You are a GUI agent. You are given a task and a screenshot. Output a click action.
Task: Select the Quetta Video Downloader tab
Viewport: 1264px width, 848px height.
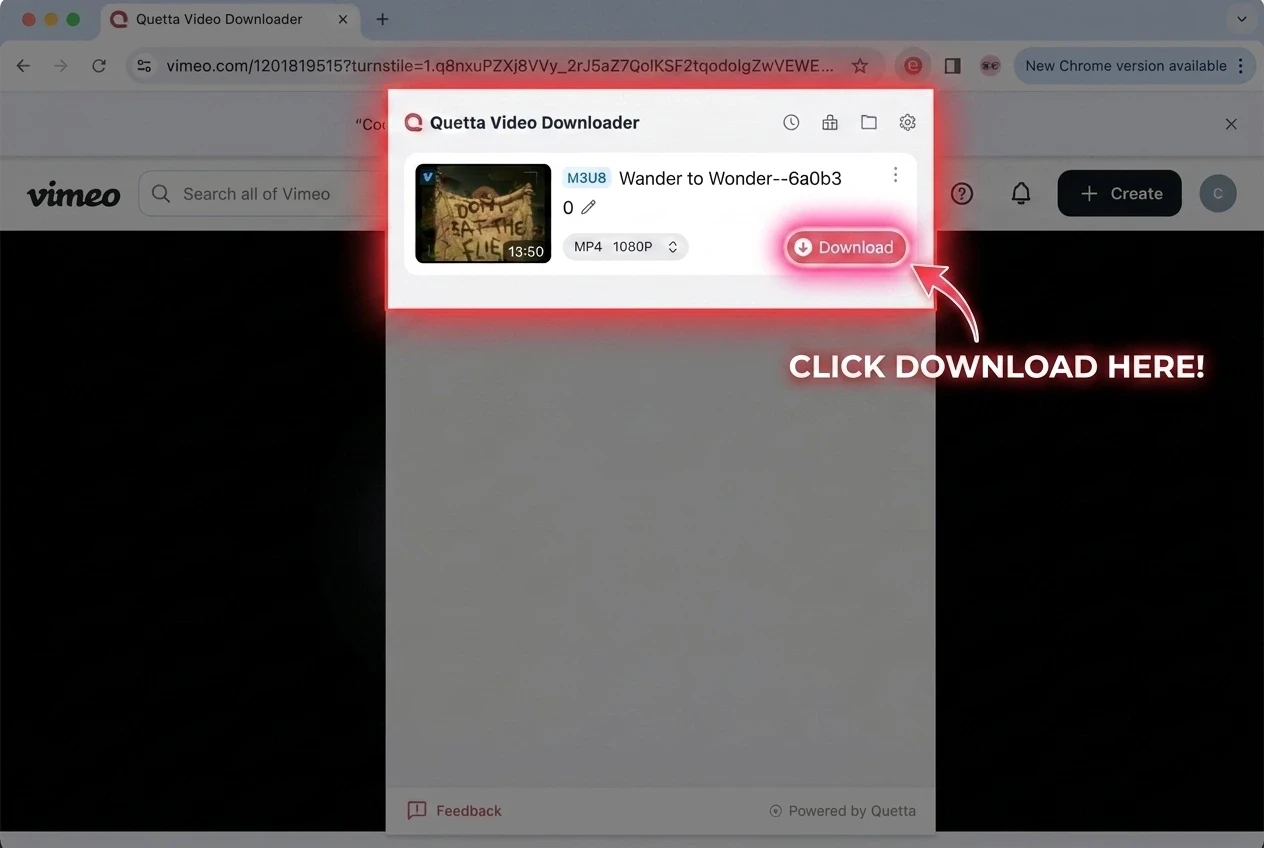[x=229, y=19]
